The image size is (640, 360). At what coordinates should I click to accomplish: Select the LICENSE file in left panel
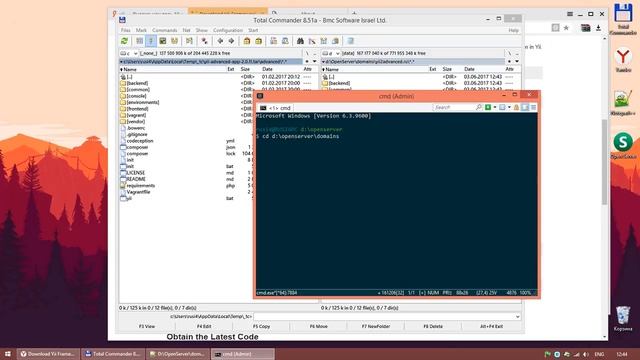(136, 173)
